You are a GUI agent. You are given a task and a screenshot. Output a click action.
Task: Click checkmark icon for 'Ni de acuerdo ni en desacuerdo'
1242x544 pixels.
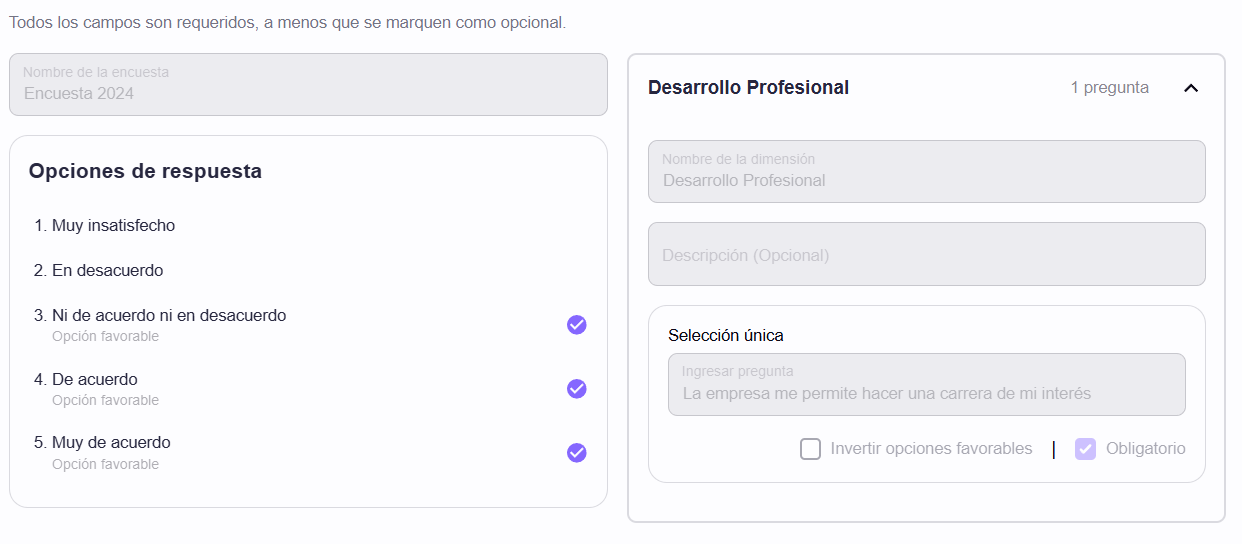[x=577, y=325]
